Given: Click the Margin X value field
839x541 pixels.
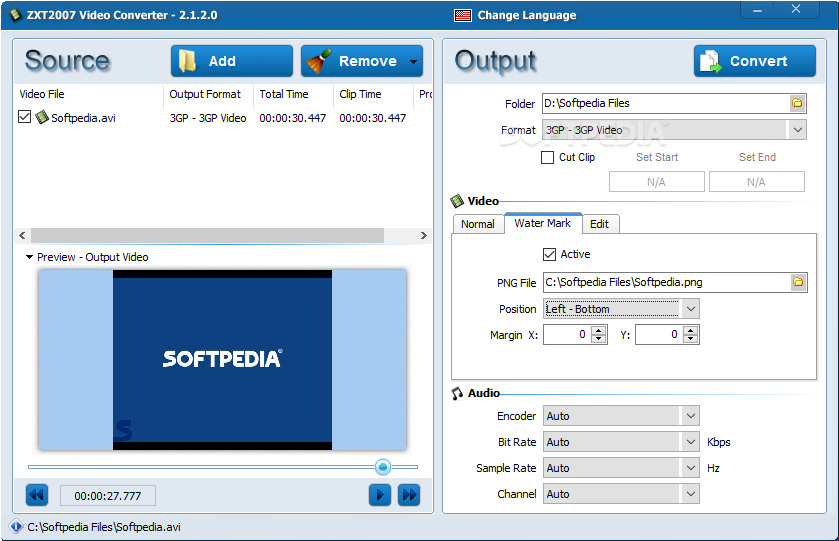Looking at the screenshot, I should 568,335.
